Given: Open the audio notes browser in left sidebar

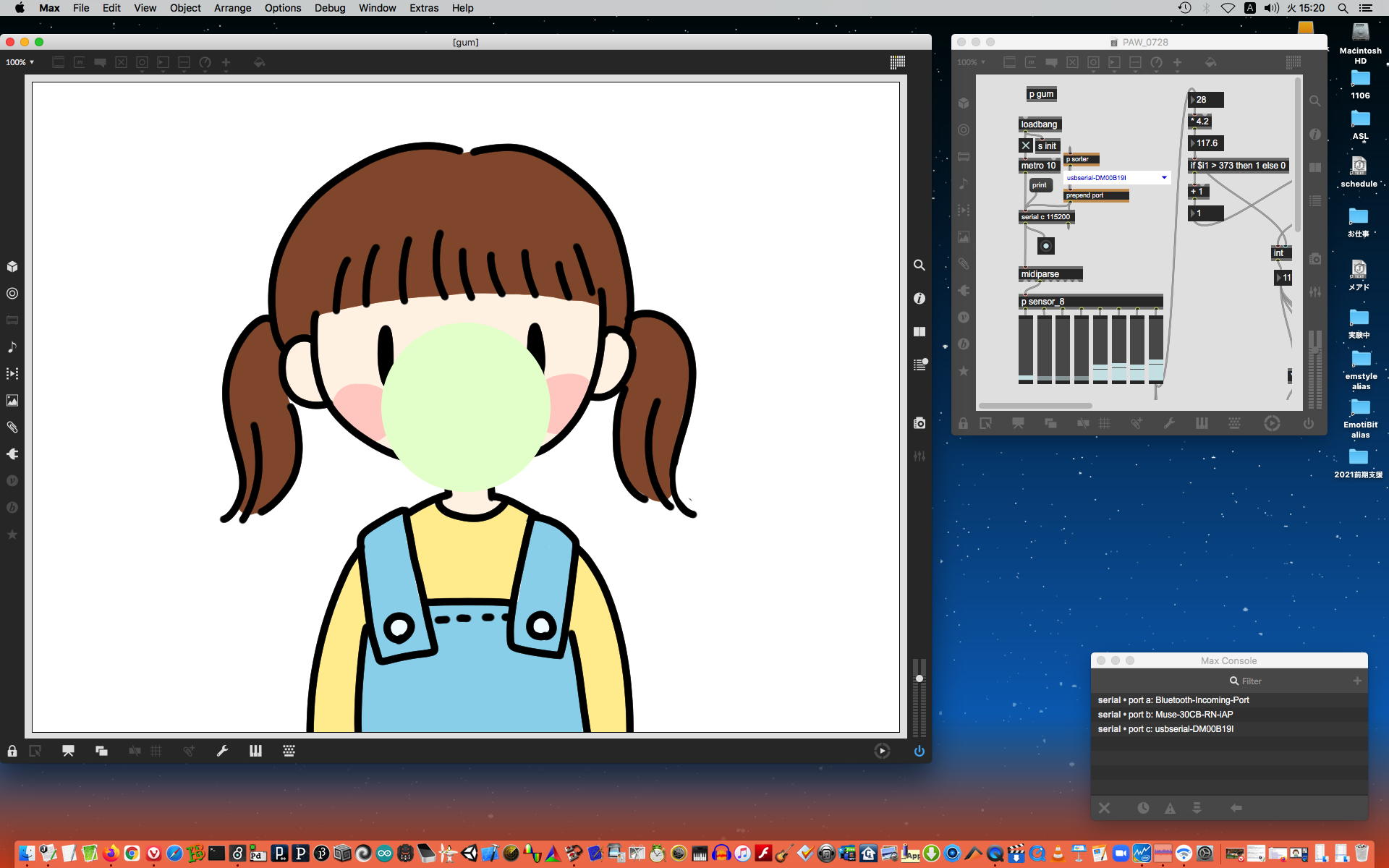Looking at the screenshot, I should [x=12, y=347].
